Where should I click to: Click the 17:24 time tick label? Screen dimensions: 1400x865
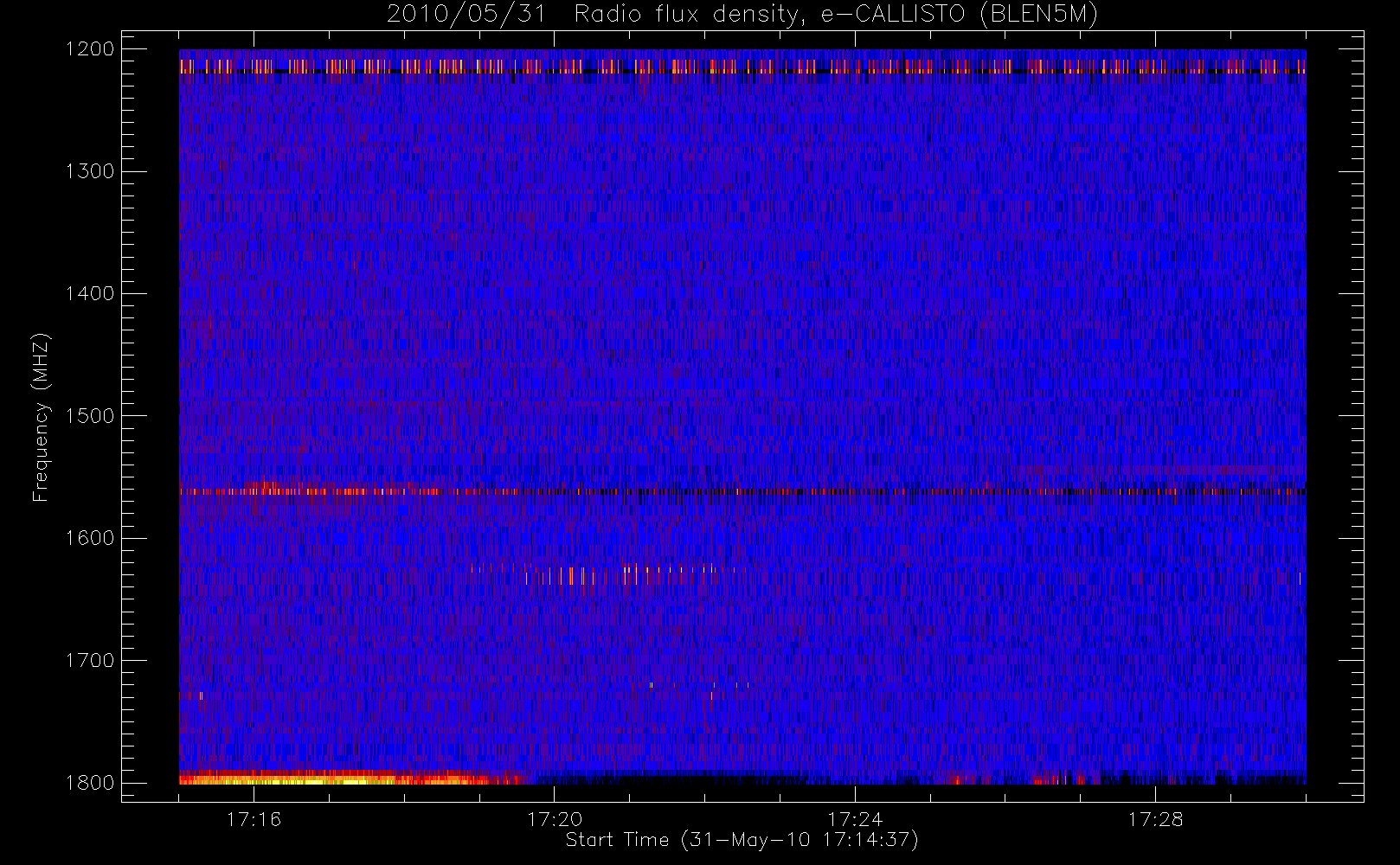[855, 819]
